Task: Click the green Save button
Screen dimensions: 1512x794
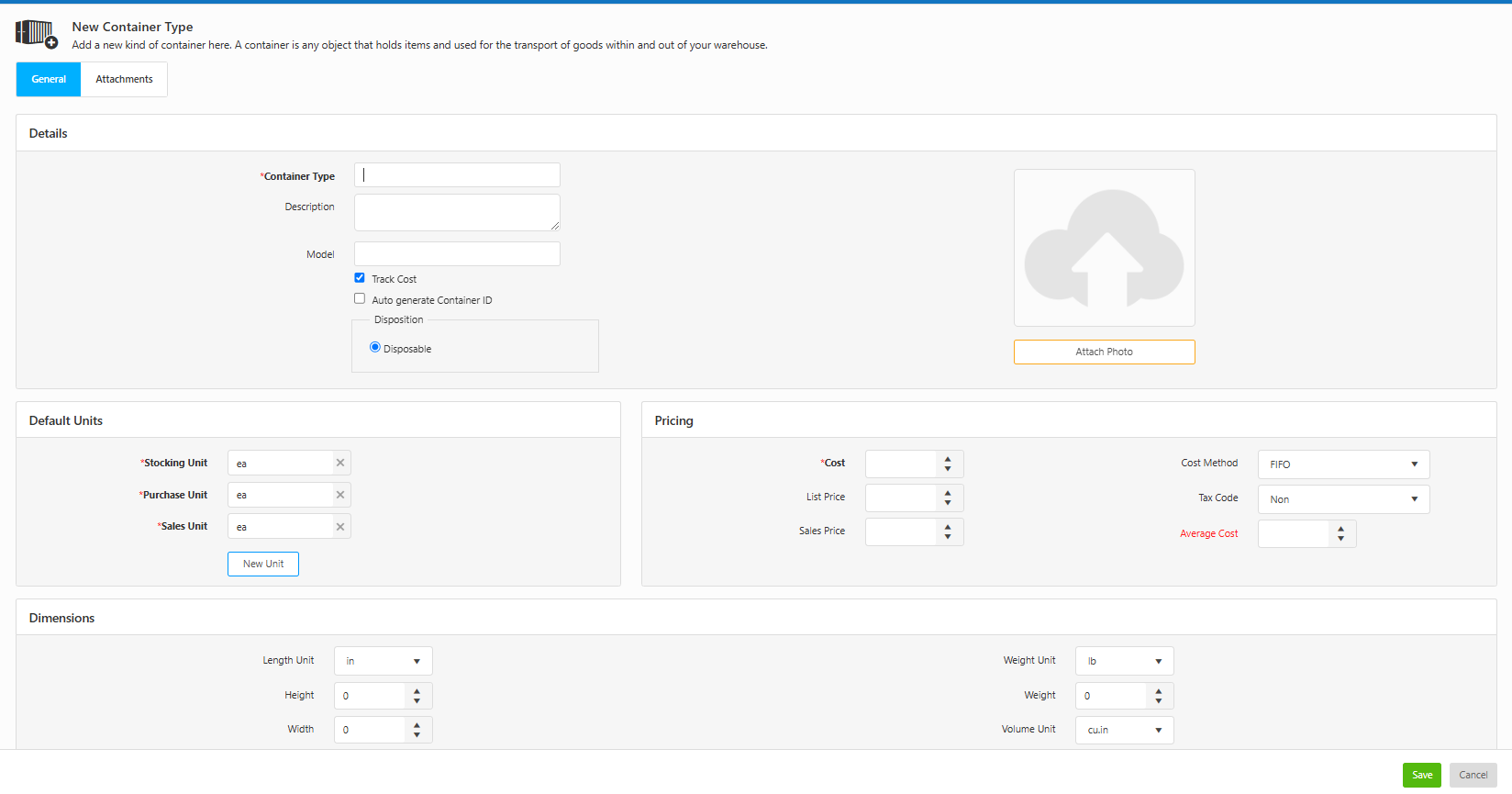Action: tap(1421, 775)
